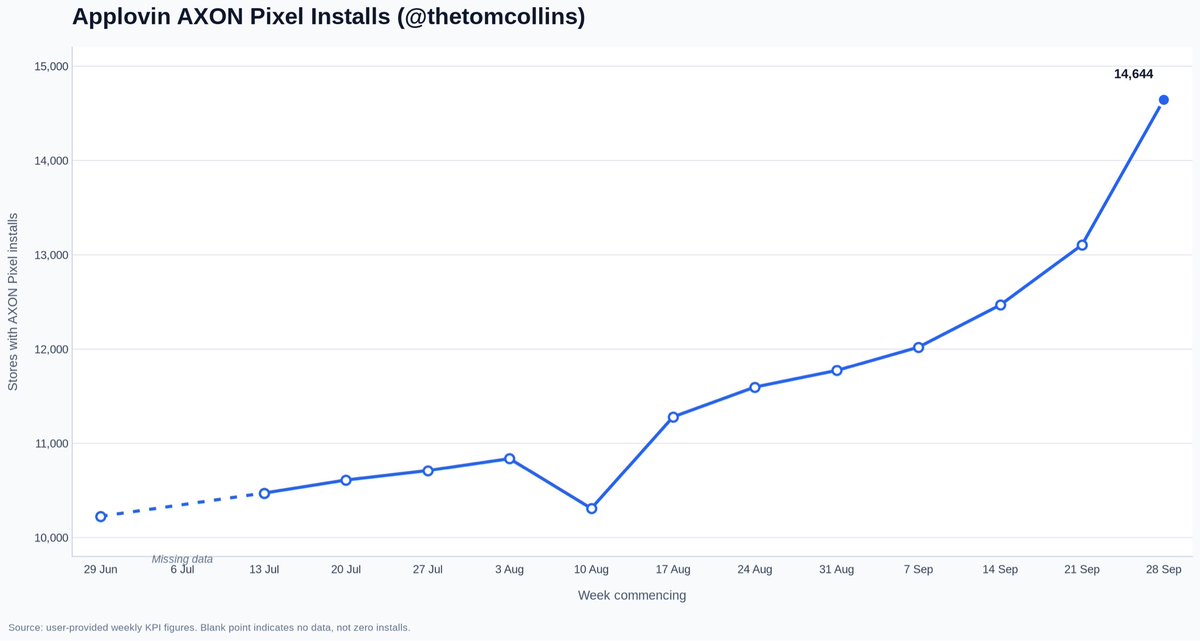The image size is (1200, 641).
Task: Click the 'Stores with AXON Pixel installs' axis title
Action: point(13,301)
